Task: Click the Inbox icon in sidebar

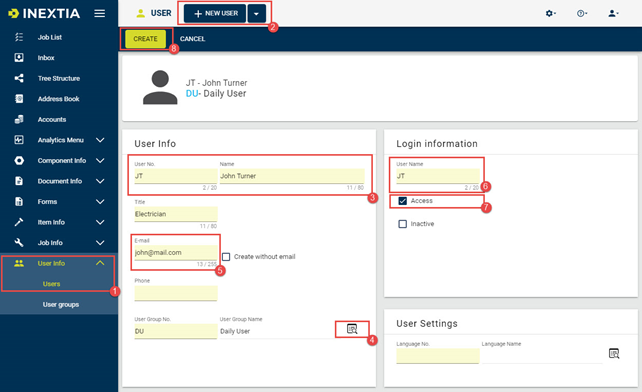Action: tap(19, 58)
